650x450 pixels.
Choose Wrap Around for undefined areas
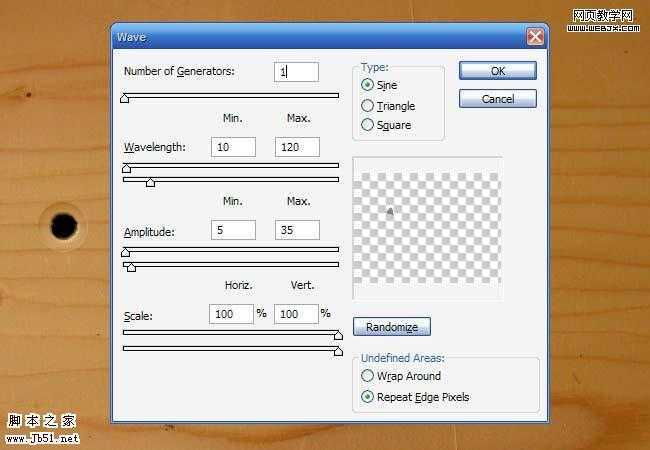point(368,377)
